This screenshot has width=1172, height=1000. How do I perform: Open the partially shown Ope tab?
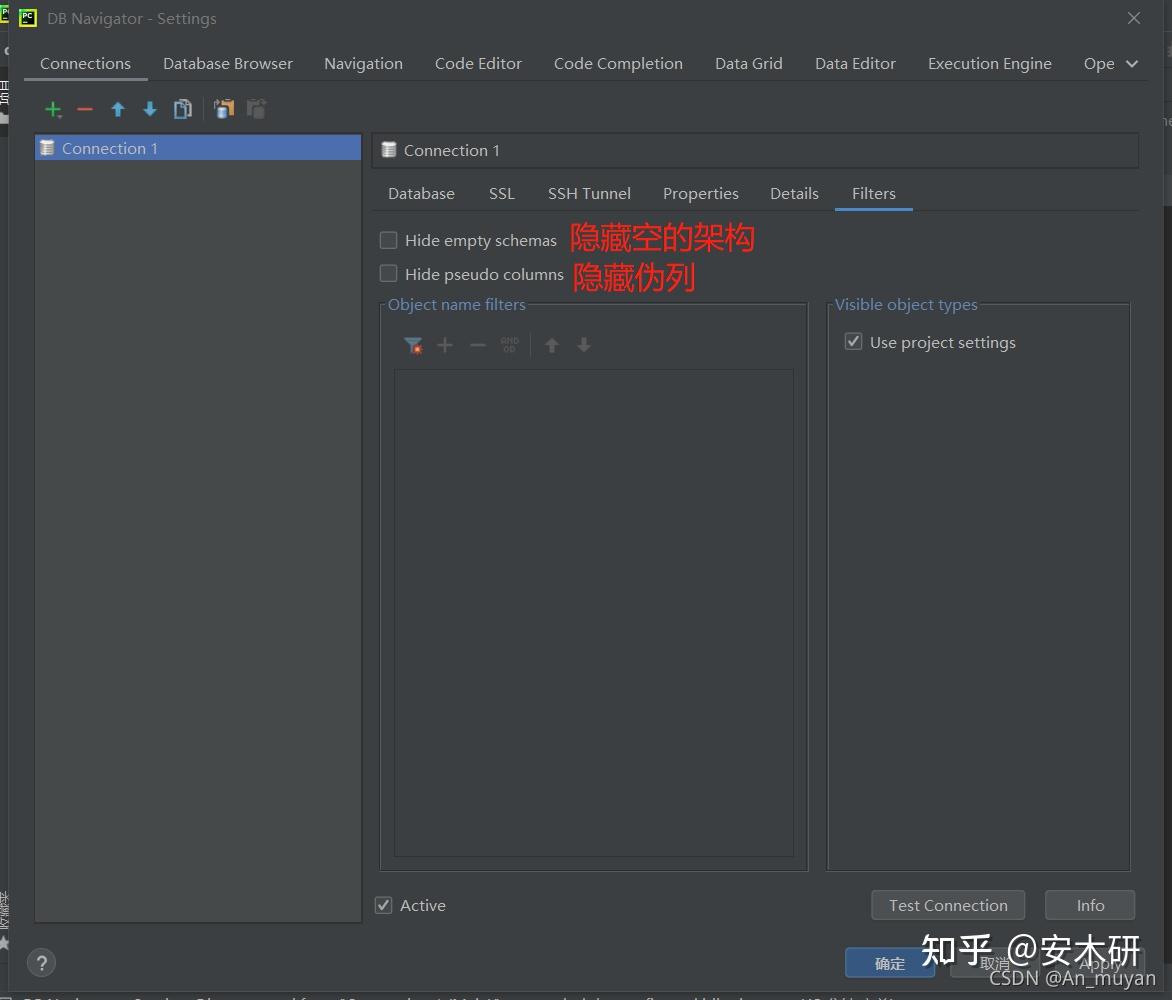(1099, 64)
